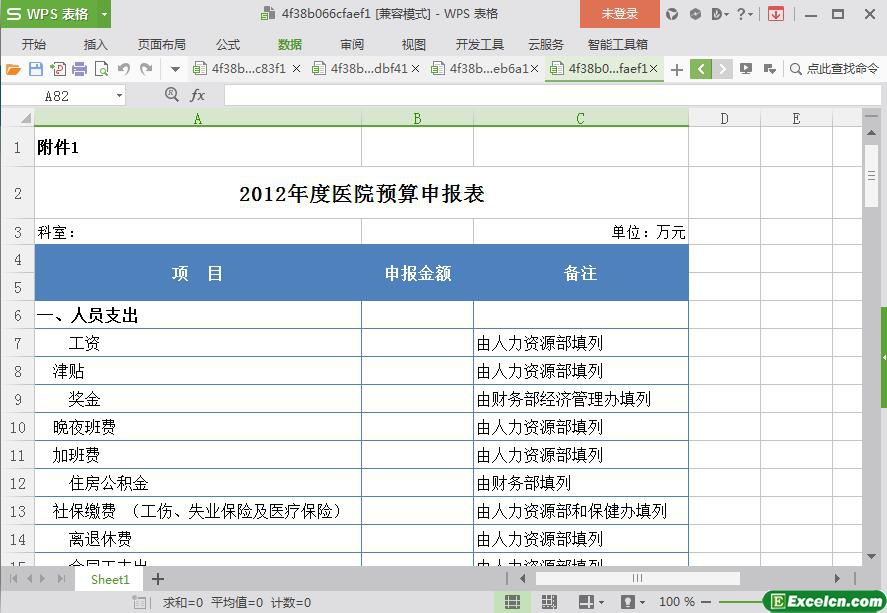Click the hexagon icon in the title bar
The height and width of the screenshot is (613, 887).
click(695, 14)
